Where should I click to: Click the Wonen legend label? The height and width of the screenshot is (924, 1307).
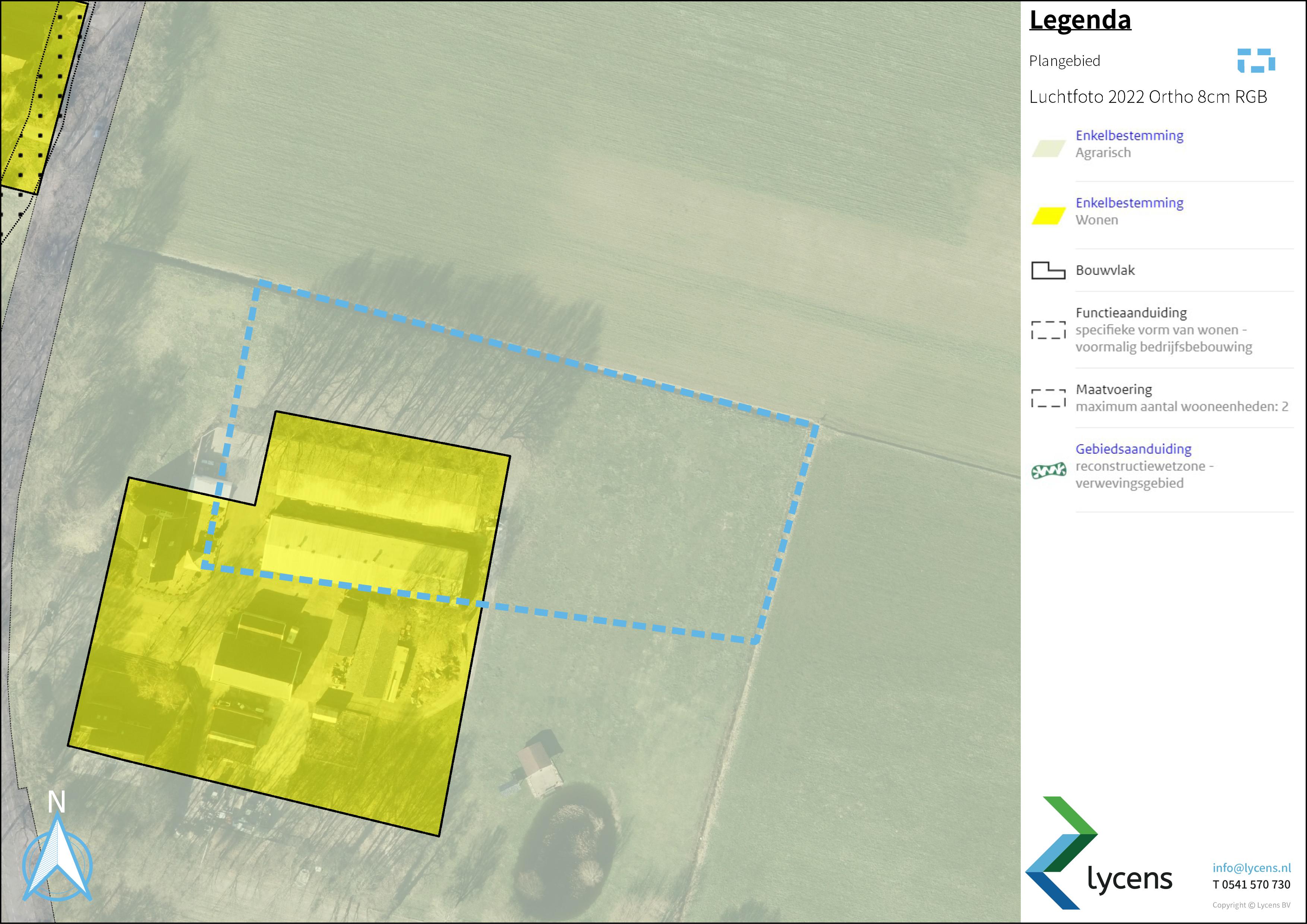tap(1096, 219)
